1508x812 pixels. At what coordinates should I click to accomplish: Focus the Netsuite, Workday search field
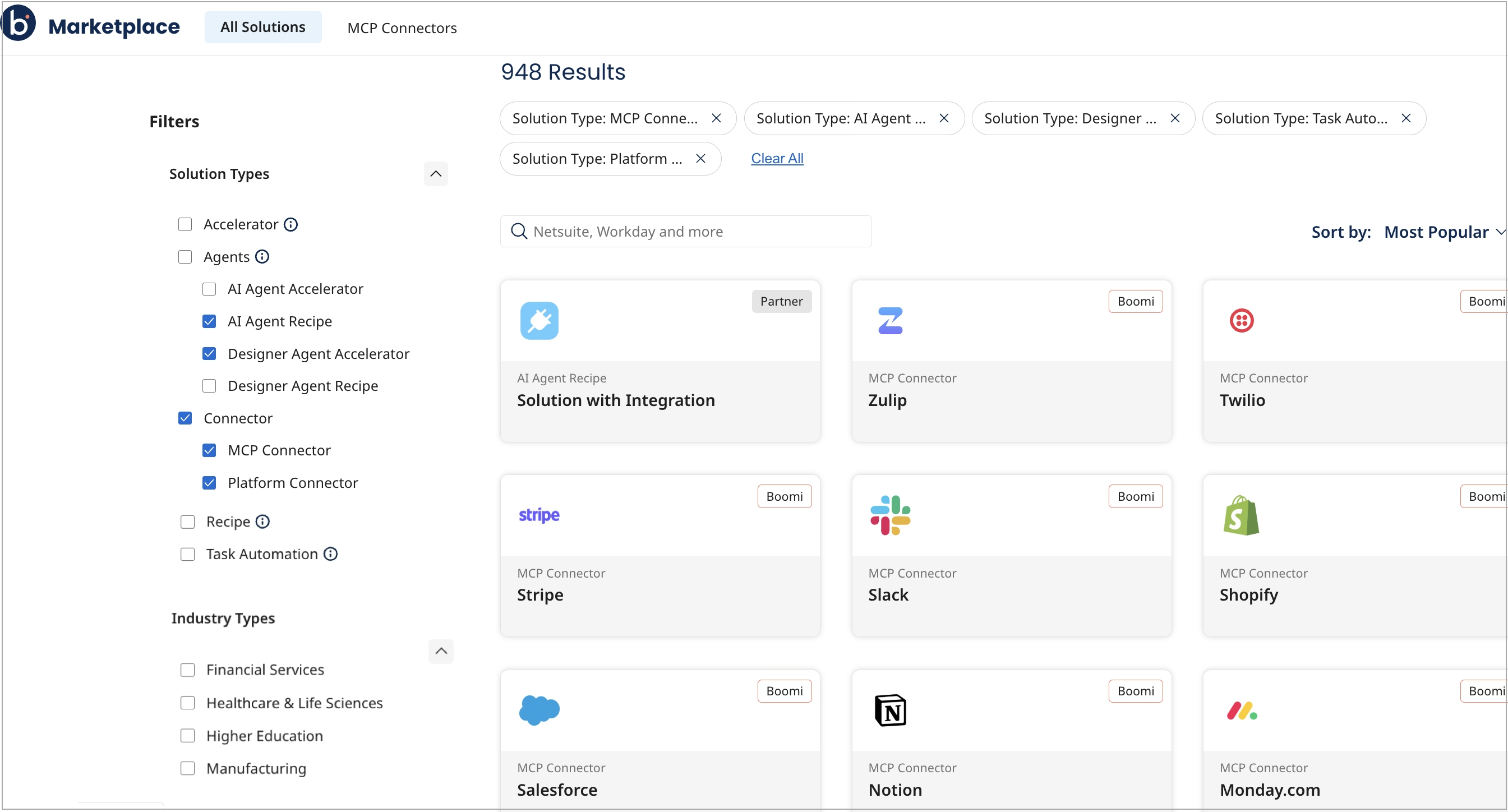pos(685,231)
